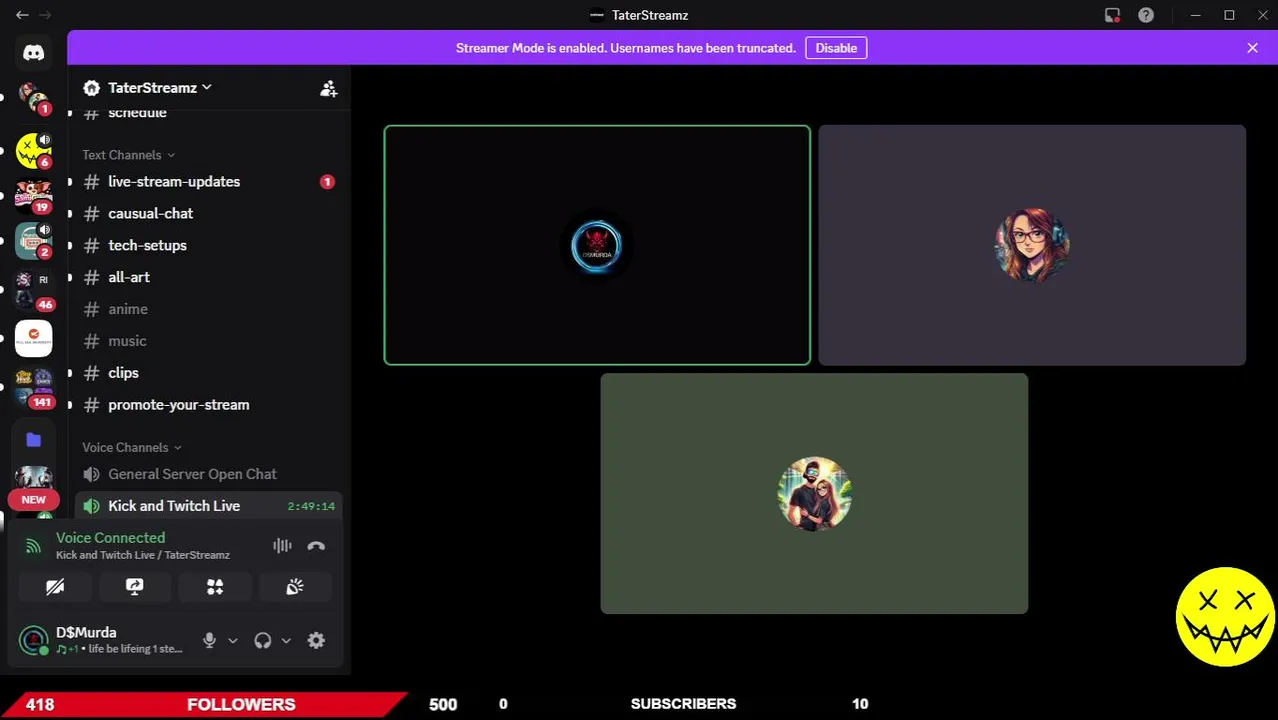Mute the microphone
Viewport: 1278px width, 720px height.
[x=209, y=640]
